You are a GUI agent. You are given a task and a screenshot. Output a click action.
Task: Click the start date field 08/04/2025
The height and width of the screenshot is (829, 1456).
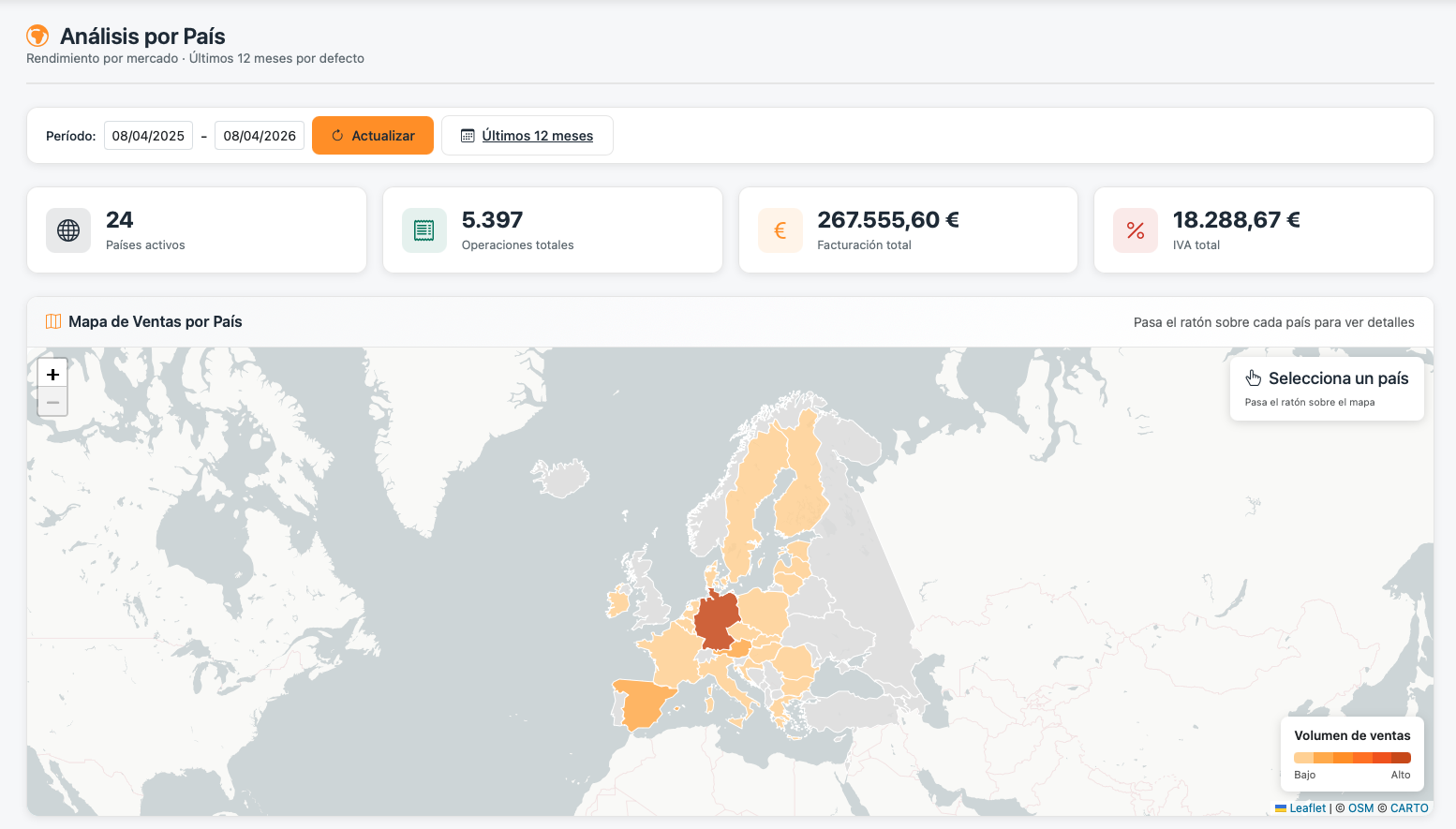pyautogui.click(x=148, y=136)
